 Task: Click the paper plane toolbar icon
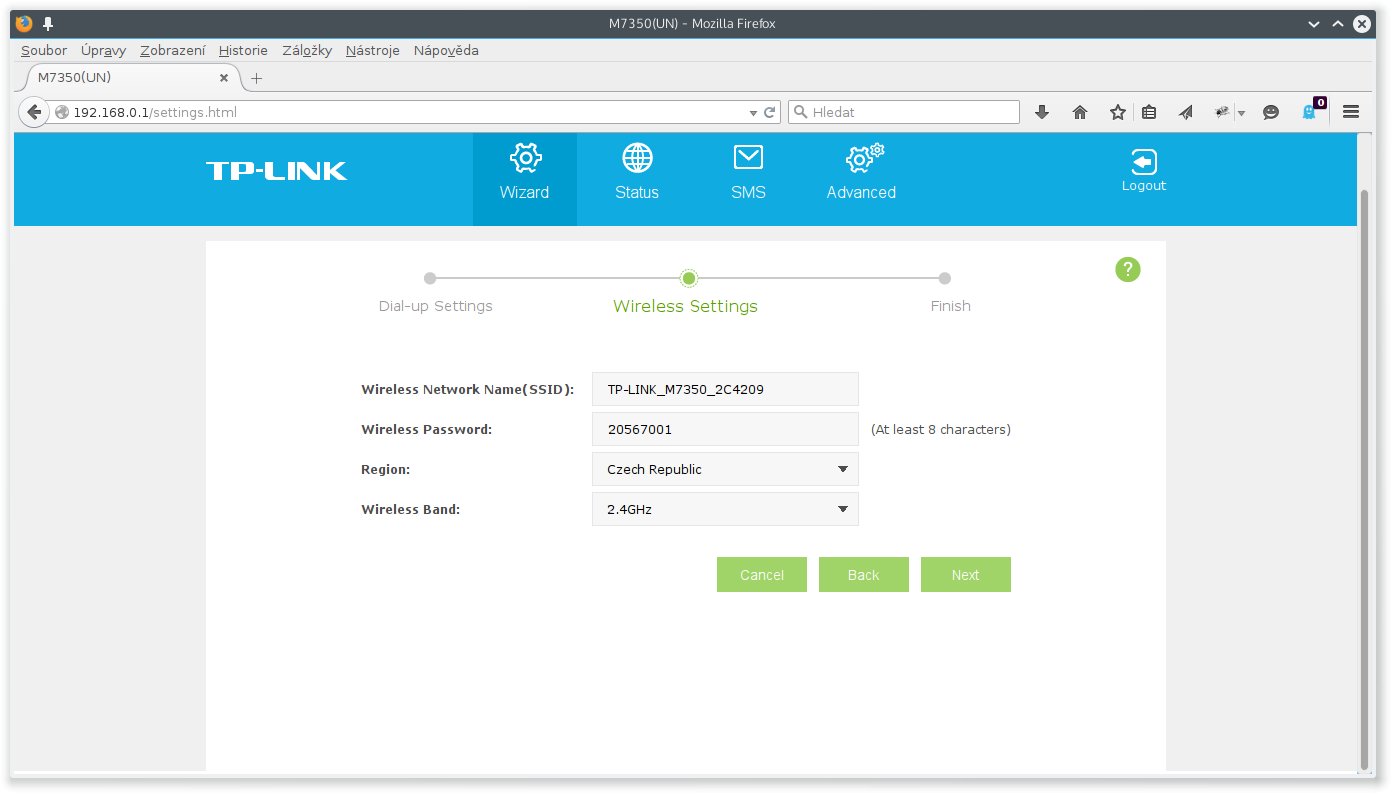pyautogui.click(x=1186, y=112)
